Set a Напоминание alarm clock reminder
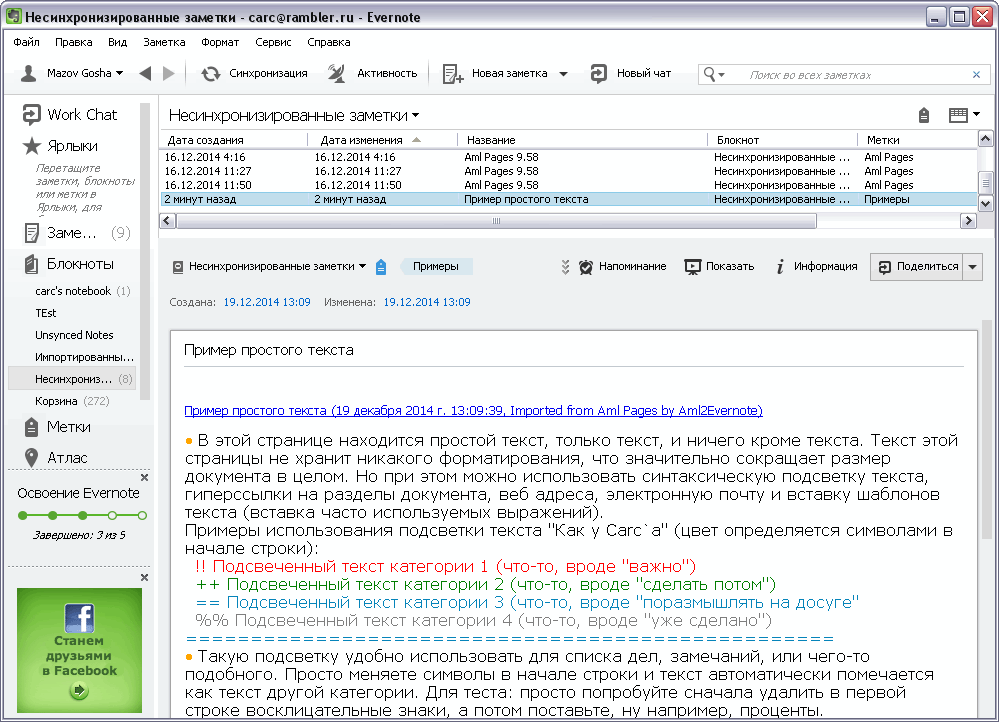The image size is (999, 722). coord(586,267)
